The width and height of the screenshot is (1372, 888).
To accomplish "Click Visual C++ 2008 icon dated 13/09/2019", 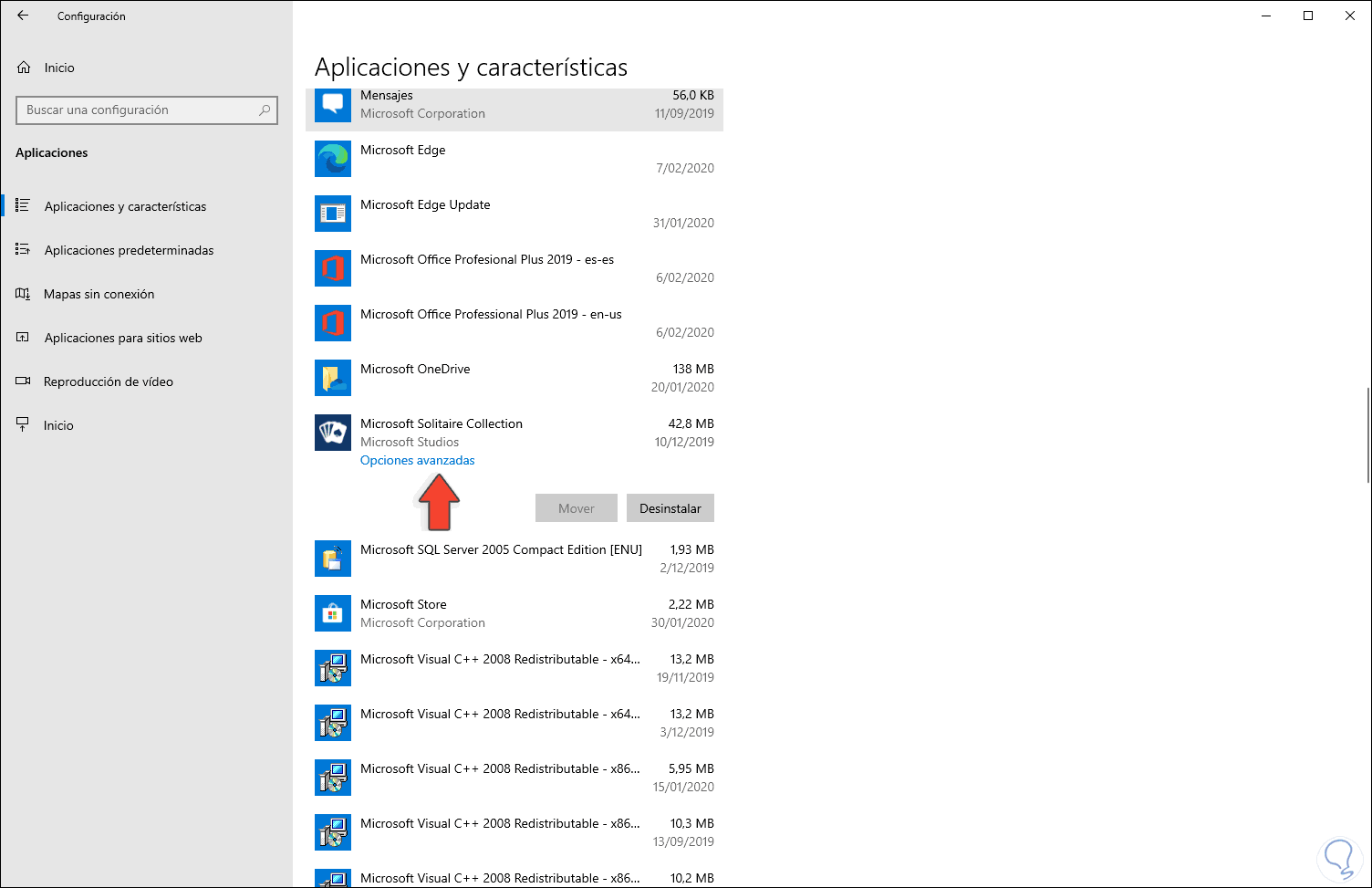I will point(333,832).
